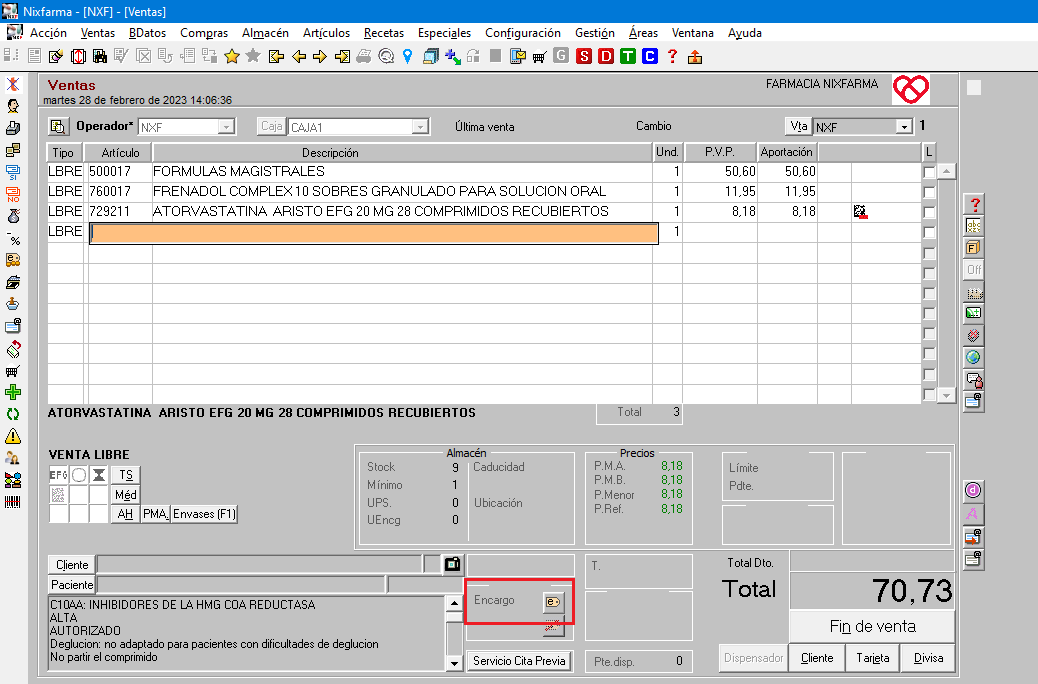Click the shopping cart icon in top toolbar
The height and width of the screenshot is (684, 1038).
pos(540,57)
